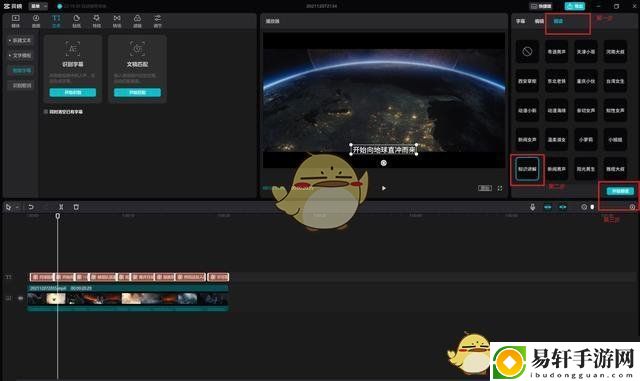The height and width of the screenshot is (381, 640).
Task: Select the 'no voice' circle-slash option
Action: pos(527,51)
